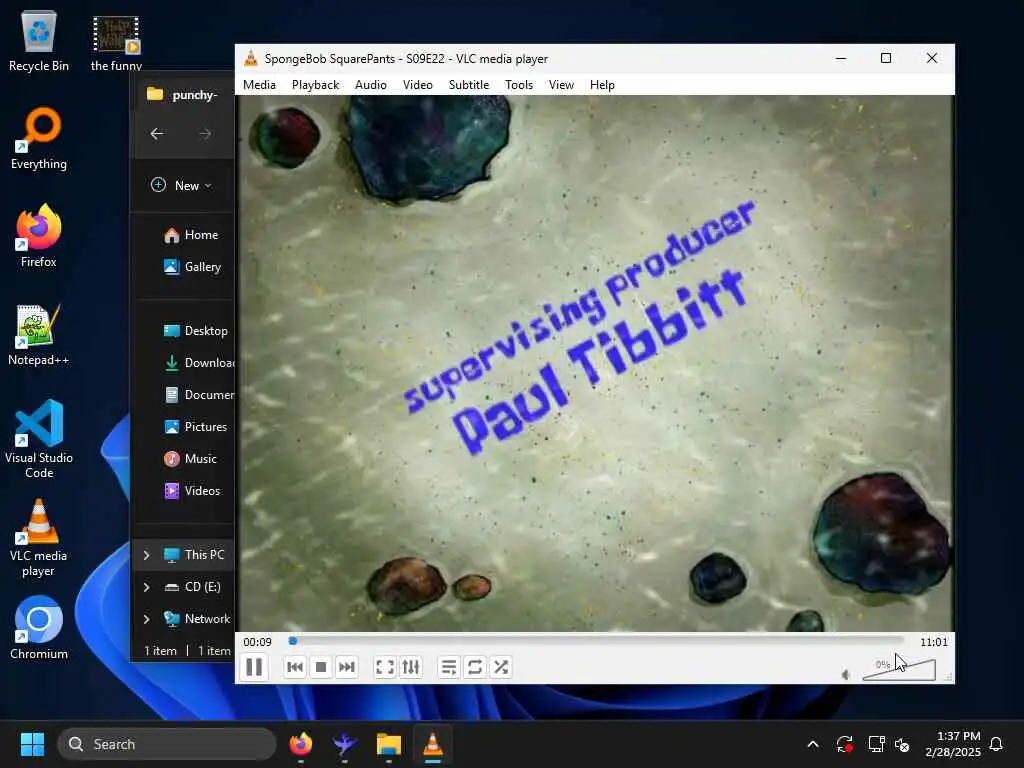
Task: Skip to previous media in VLC
Action: click(295, 667)
